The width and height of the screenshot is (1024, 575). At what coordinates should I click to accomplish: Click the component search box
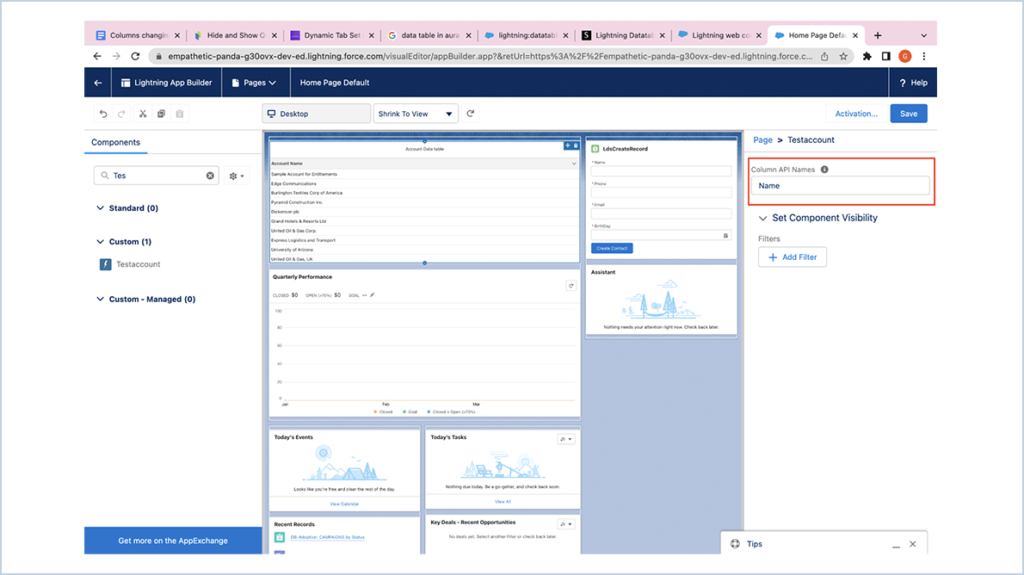point(155,176)
